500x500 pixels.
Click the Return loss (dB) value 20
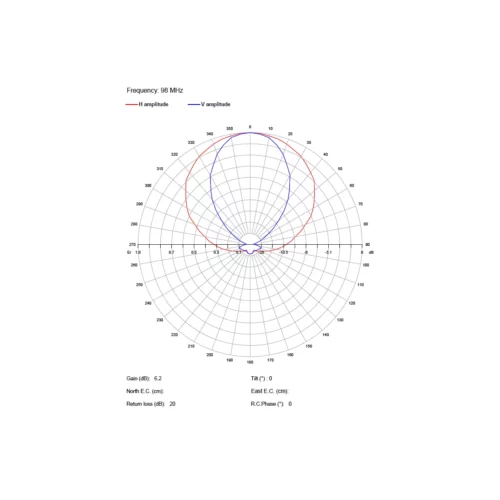172,404
